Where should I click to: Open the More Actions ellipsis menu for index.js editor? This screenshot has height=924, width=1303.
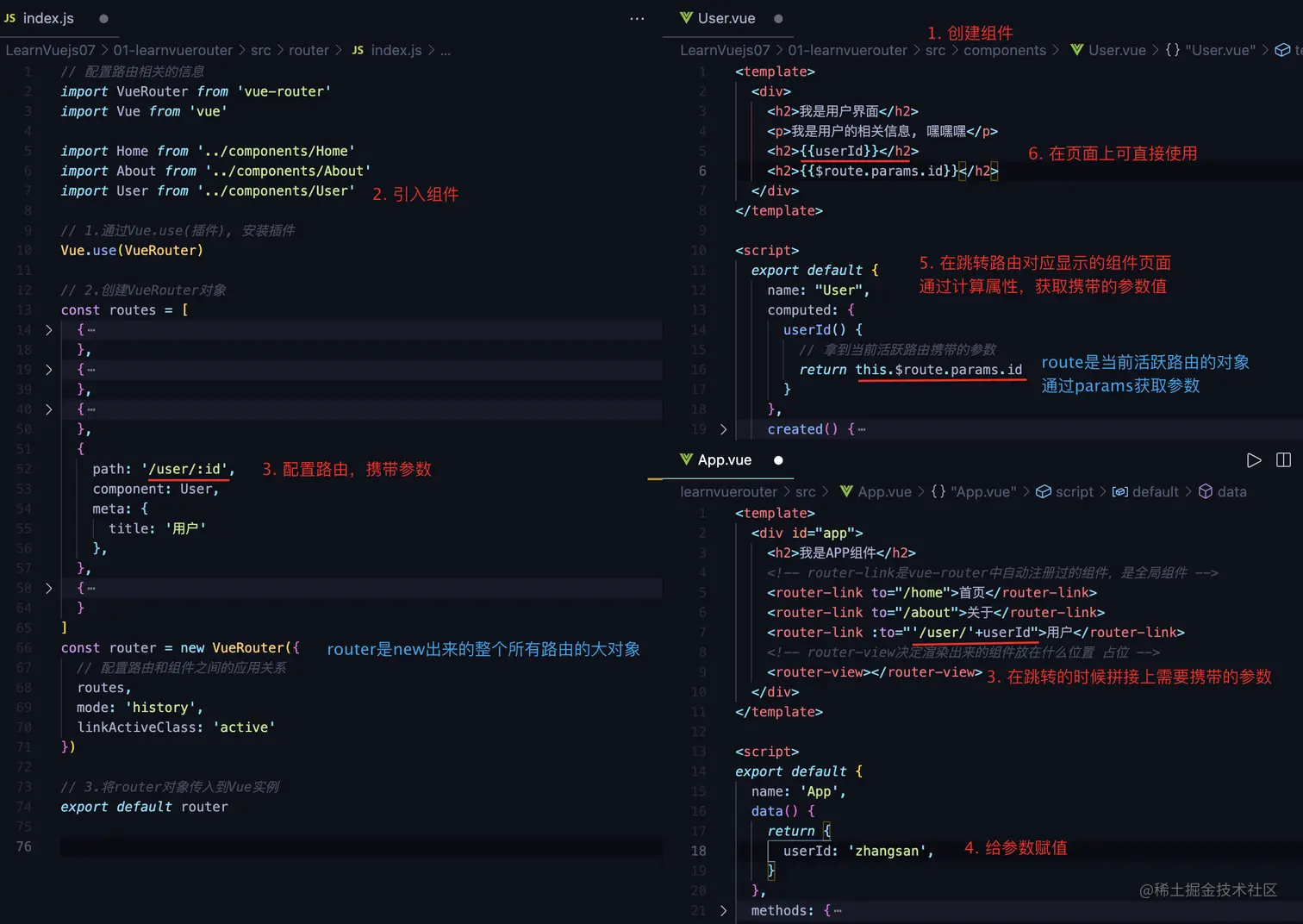pos(637,18)
